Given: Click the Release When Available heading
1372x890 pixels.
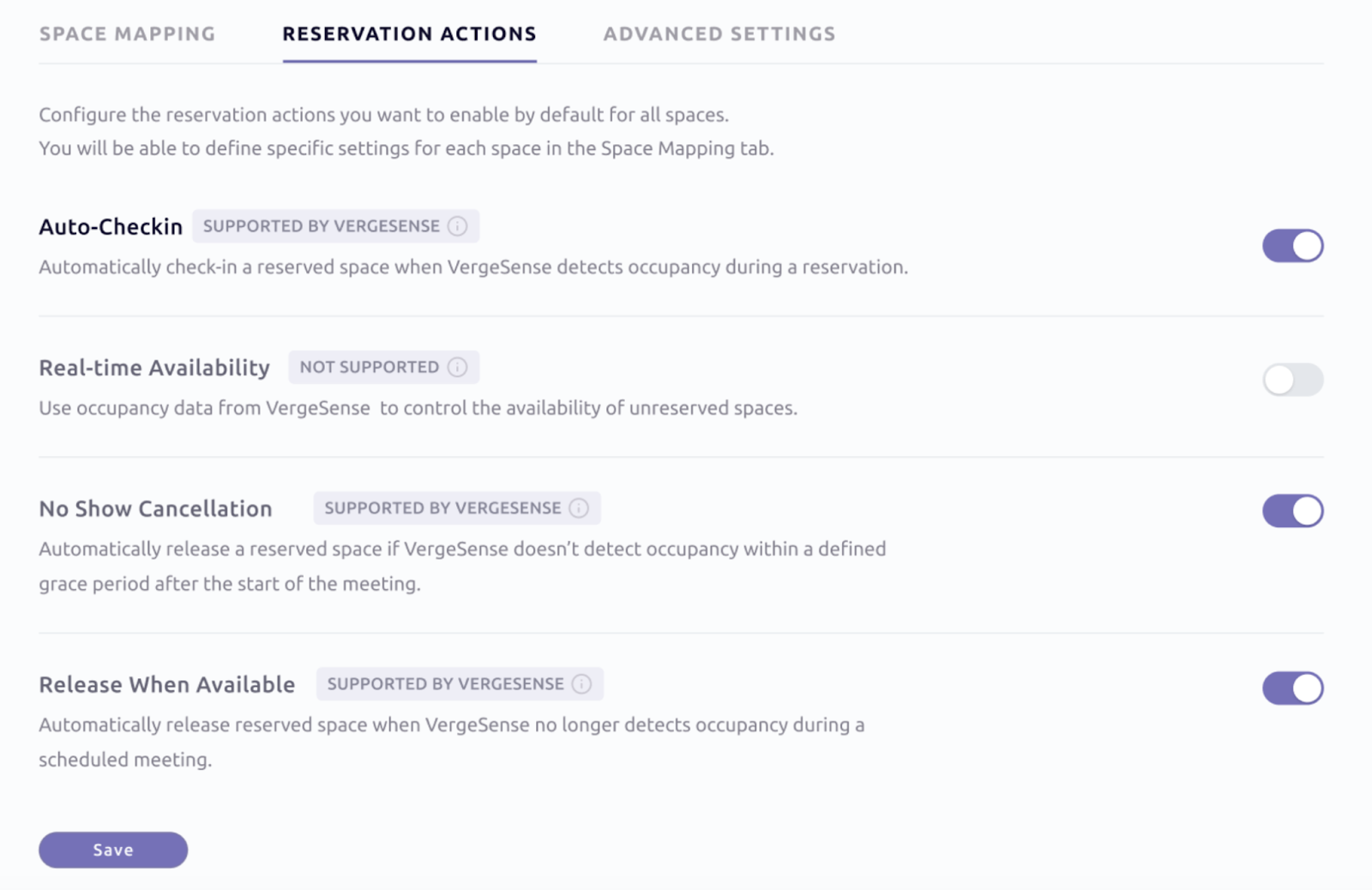Looking at the screenshot, I should [167, 684].
